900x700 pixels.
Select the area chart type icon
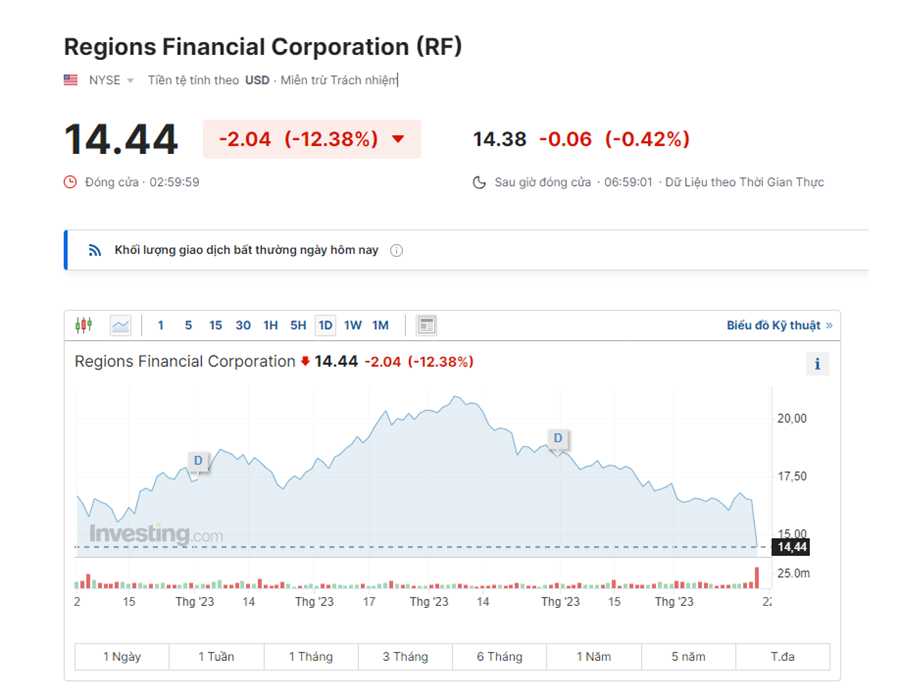click(121, 325)
